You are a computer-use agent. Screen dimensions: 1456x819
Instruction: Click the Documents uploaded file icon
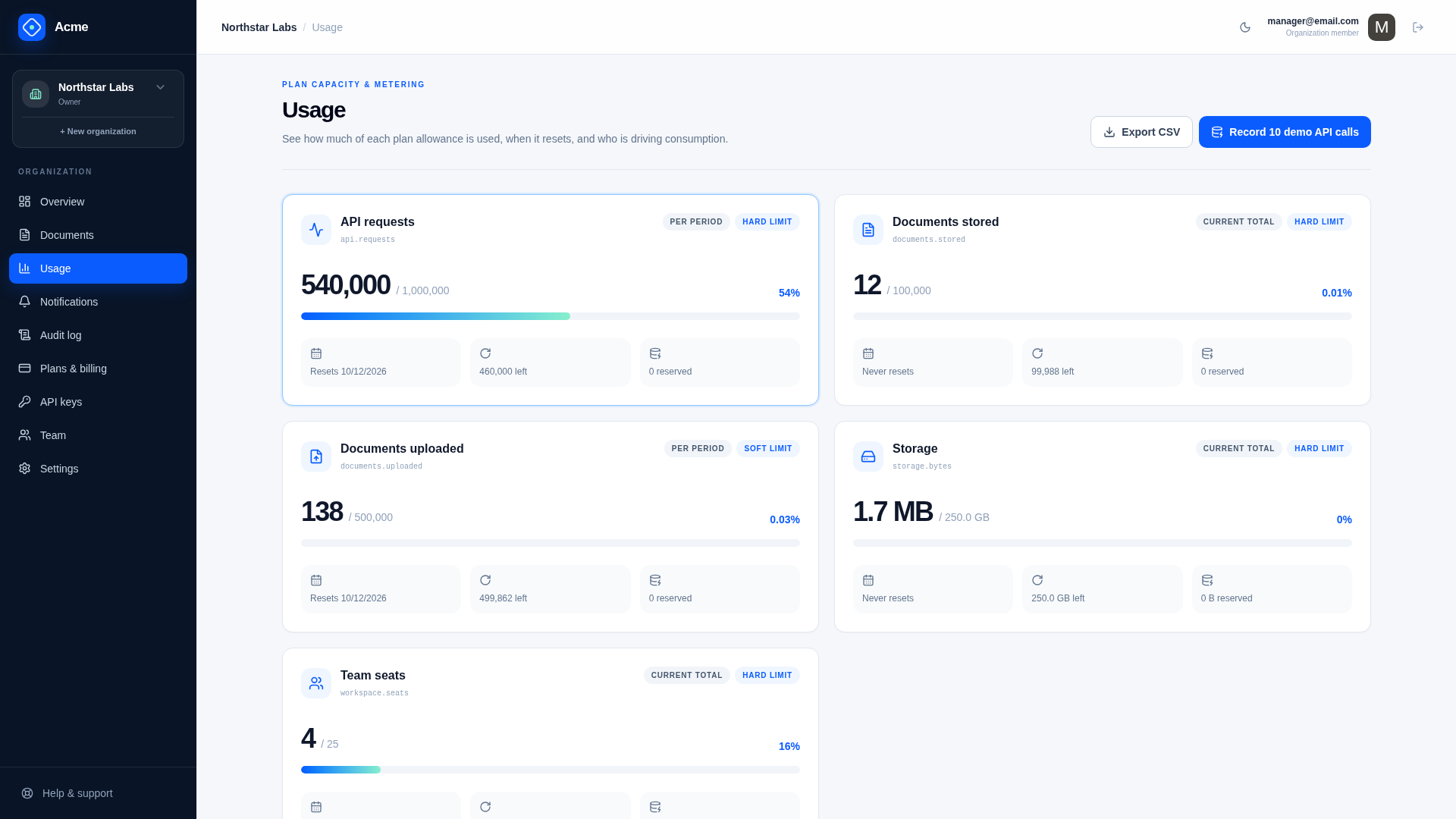click(x=316, y=457)
